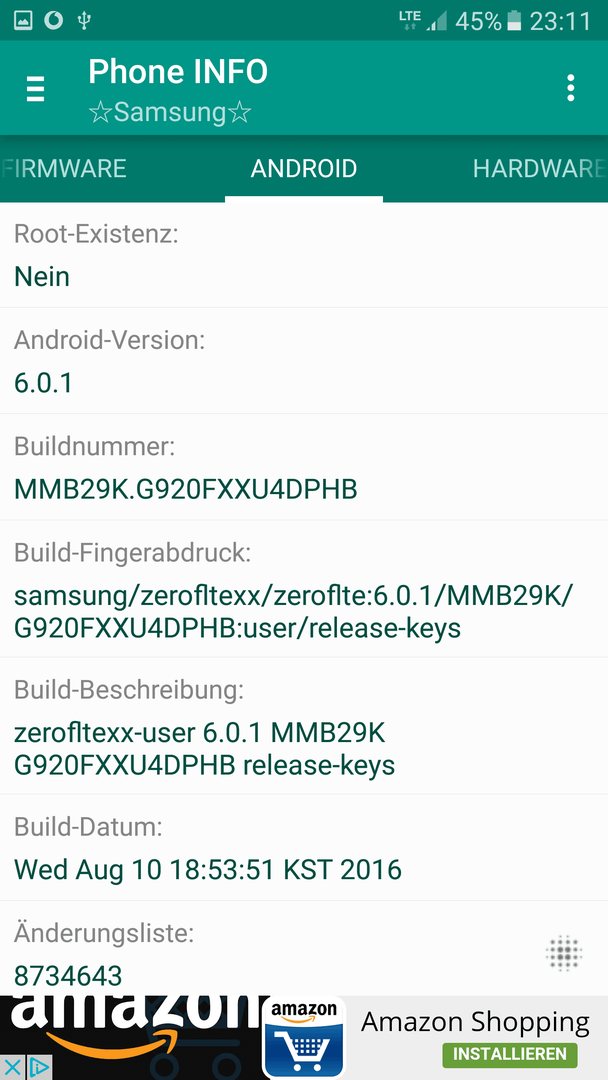
Task: Tap the Root-Existenz Nein row
Action: (304, 255)
